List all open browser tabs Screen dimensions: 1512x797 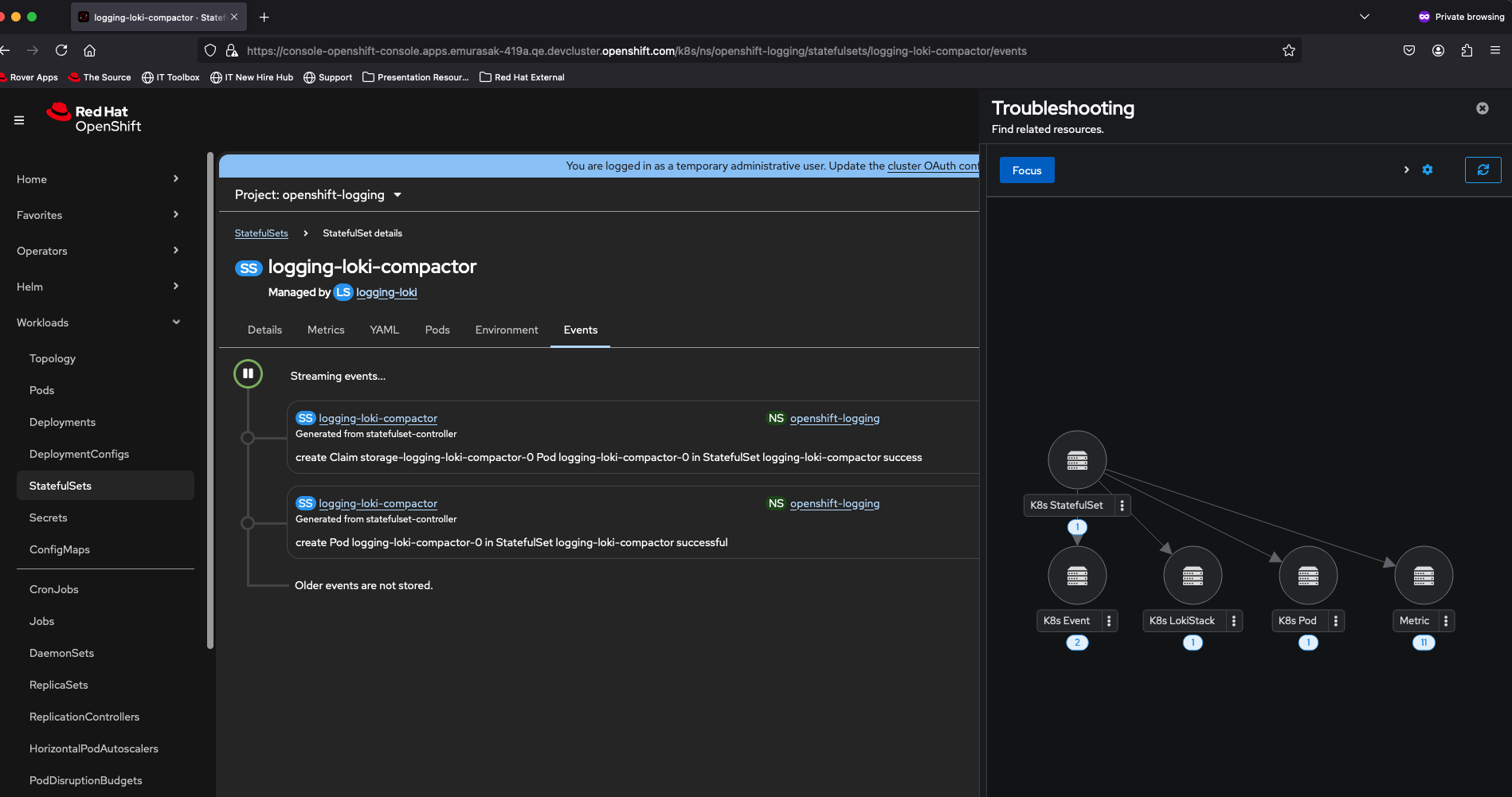pyautogui.click(x=1365, y=17)
